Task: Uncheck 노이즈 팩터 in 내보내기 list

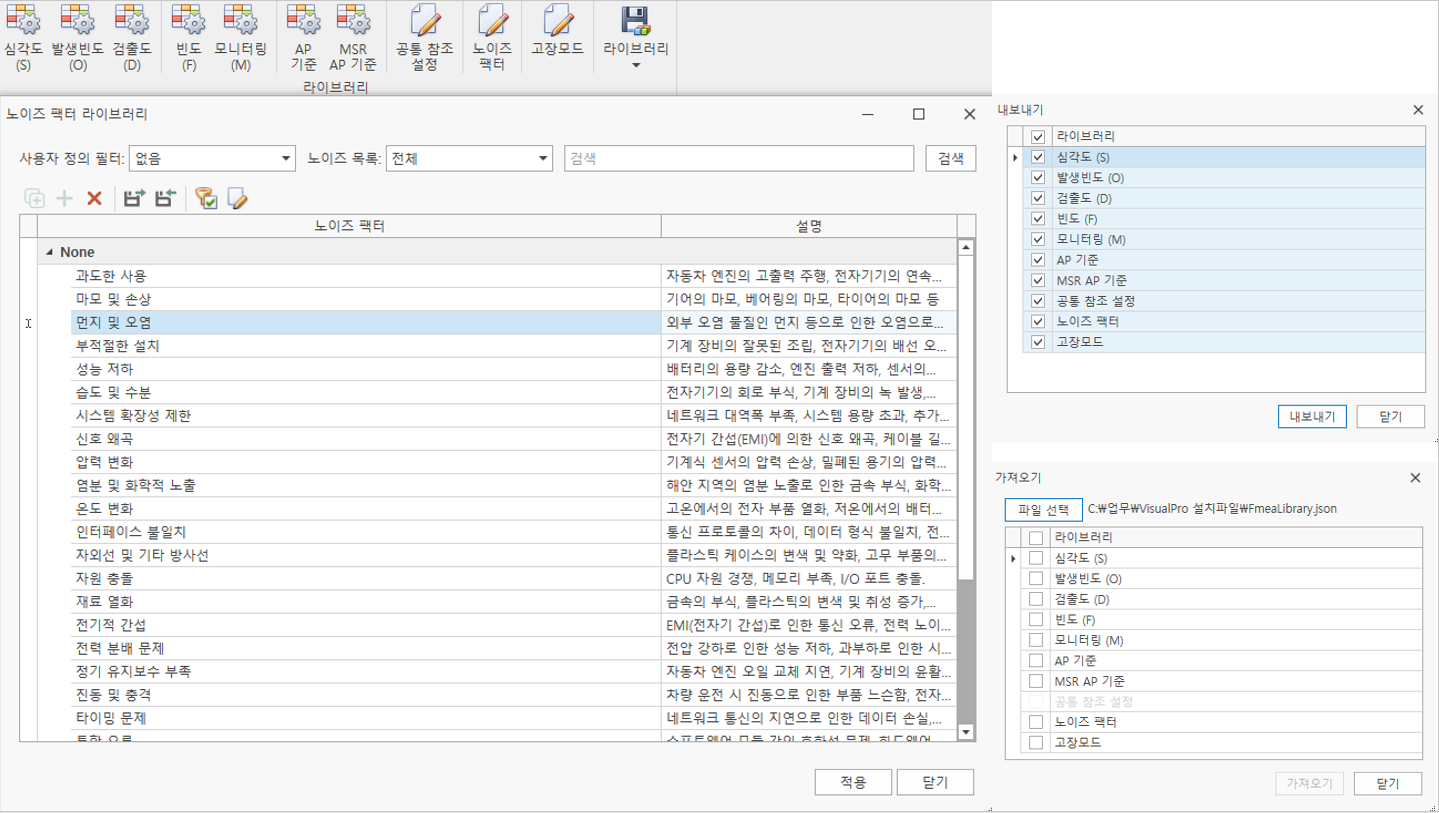Action: coord(1038,321)
